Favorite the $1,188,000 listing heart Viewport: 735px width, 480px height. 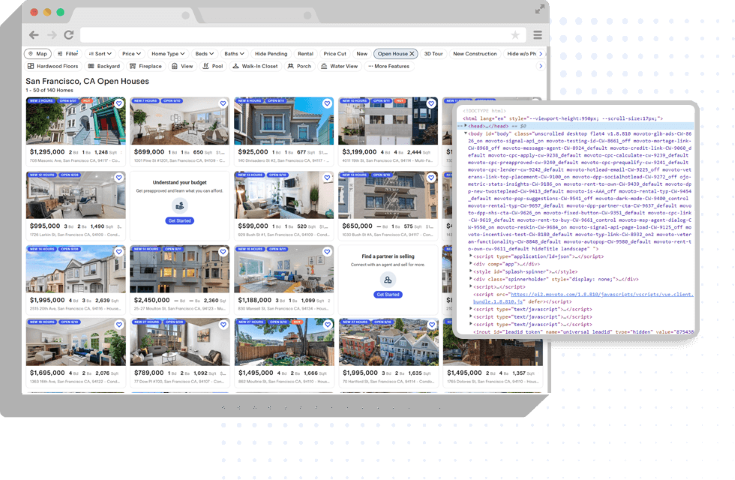tap(327, 252)
